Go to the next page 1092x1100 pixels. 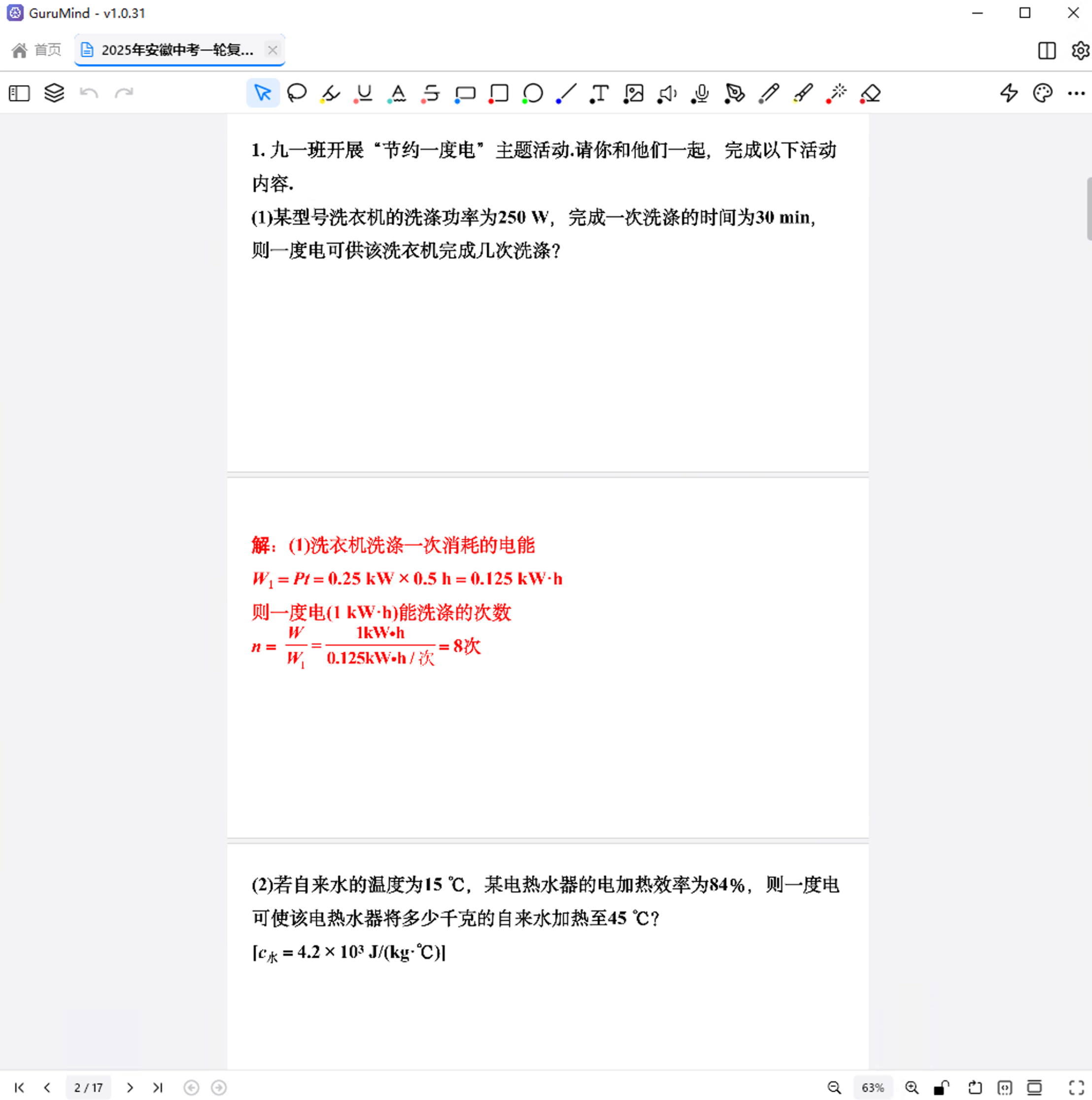130,1088
